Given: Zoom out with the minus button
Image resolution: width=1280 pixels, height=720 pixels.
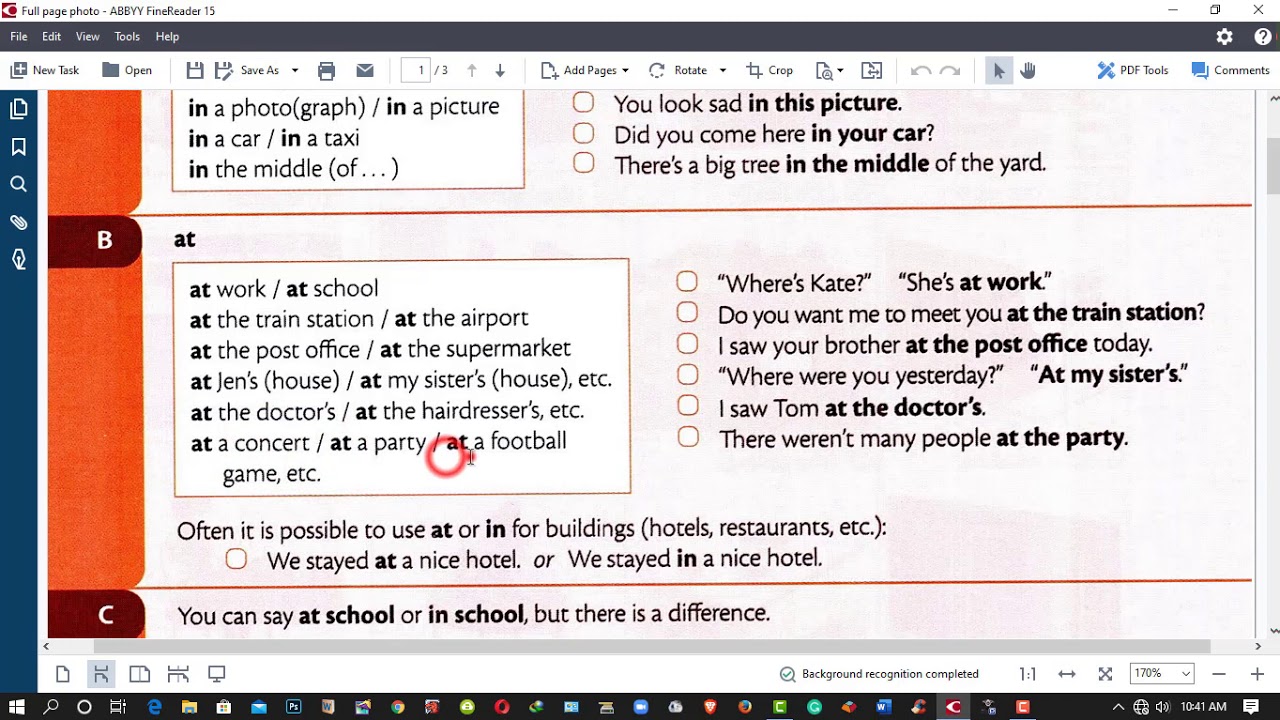Looking at the screenshot, I should [1219, 674].
